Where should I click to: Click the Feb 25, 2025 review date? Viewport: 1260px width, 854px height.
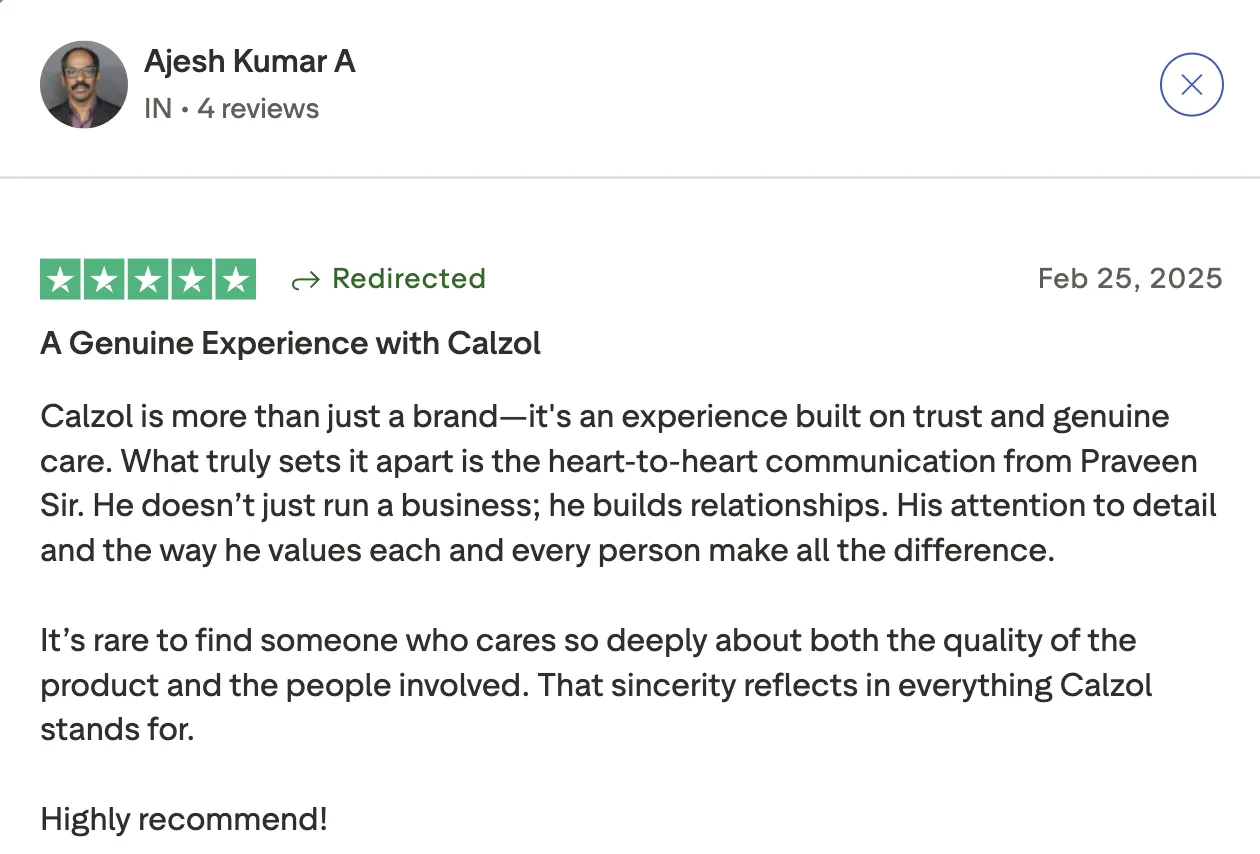[x=1130, y=278]
